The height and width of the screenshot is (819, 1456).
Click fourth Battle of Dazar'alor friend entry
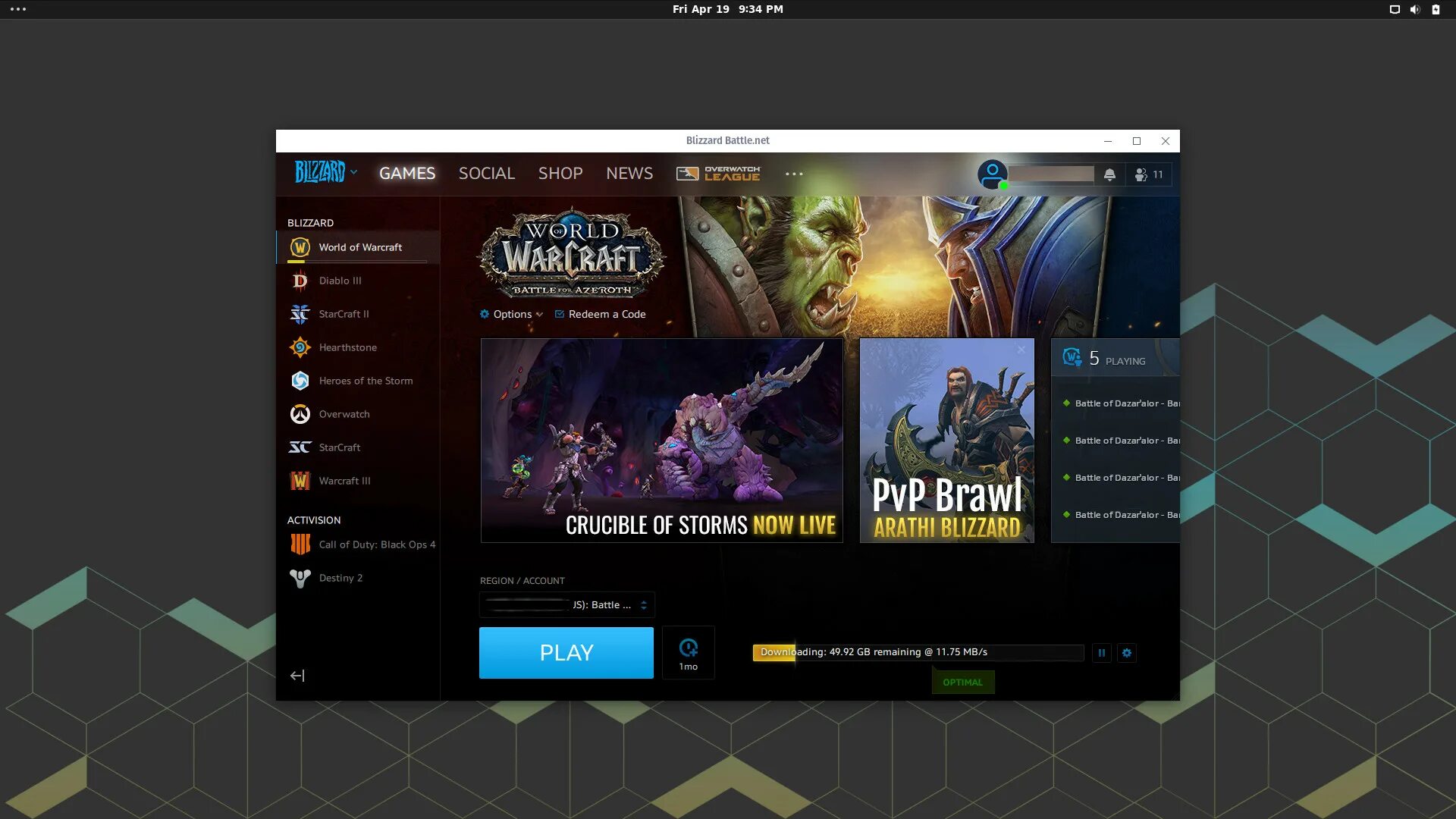[x=1121, y=515]
